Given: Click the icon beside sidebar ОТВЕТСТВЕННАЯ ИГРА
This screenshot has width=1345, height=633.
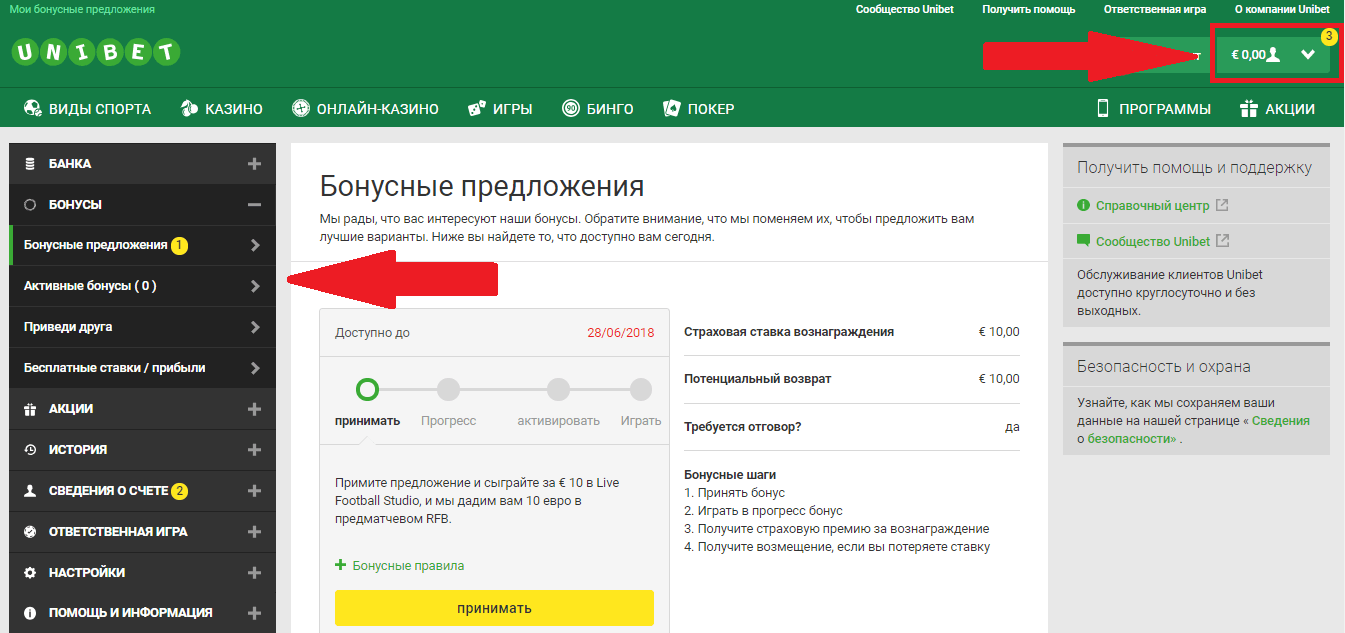Looking at the screenshot, I should (x=30, y=532).
